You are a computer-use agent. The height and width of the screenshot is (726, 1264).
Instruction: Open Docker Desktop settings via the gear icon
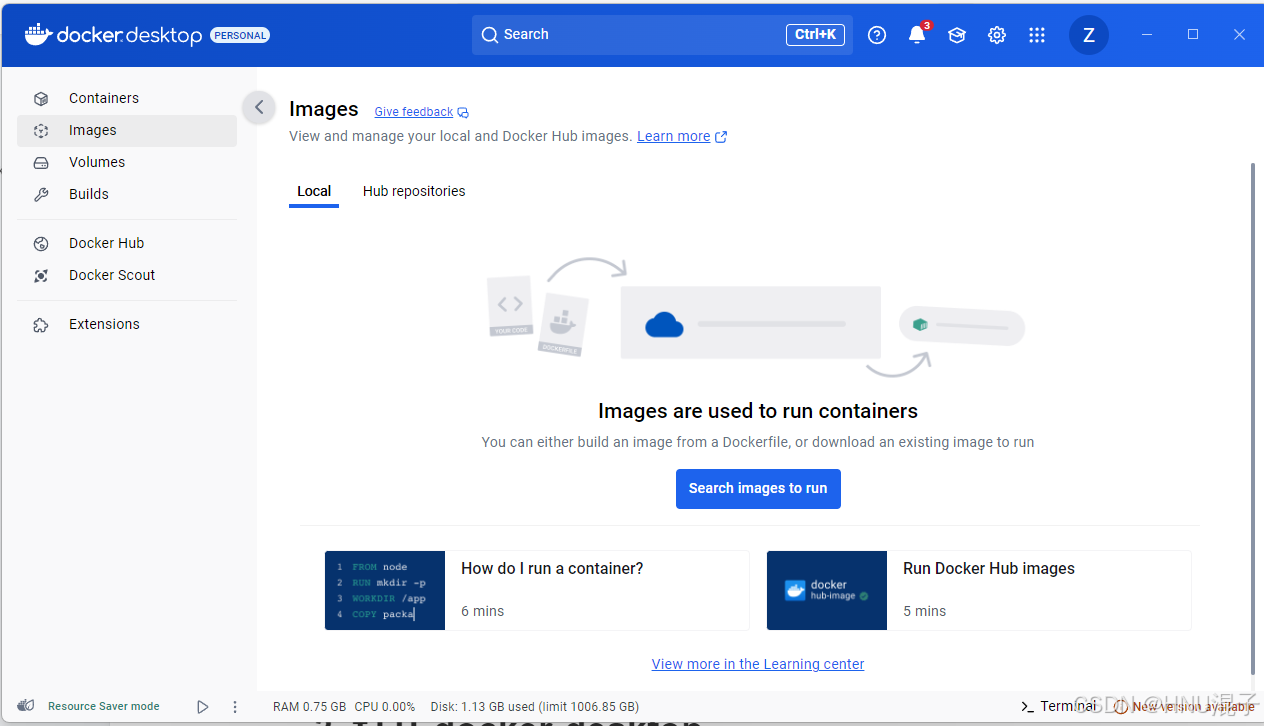pos(997,34)
